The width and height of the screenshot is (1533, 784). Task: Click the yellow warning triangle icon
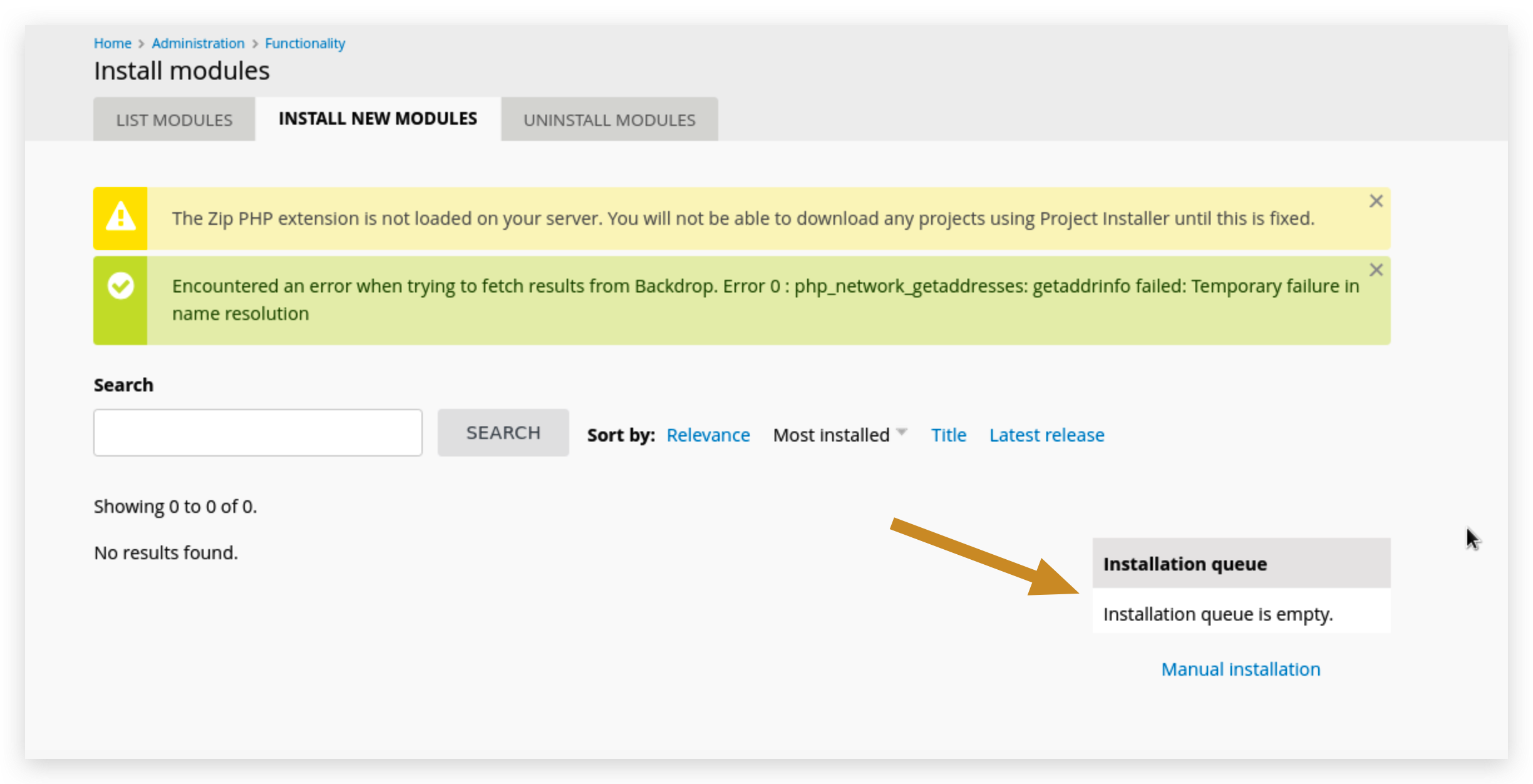click(120, 217)
